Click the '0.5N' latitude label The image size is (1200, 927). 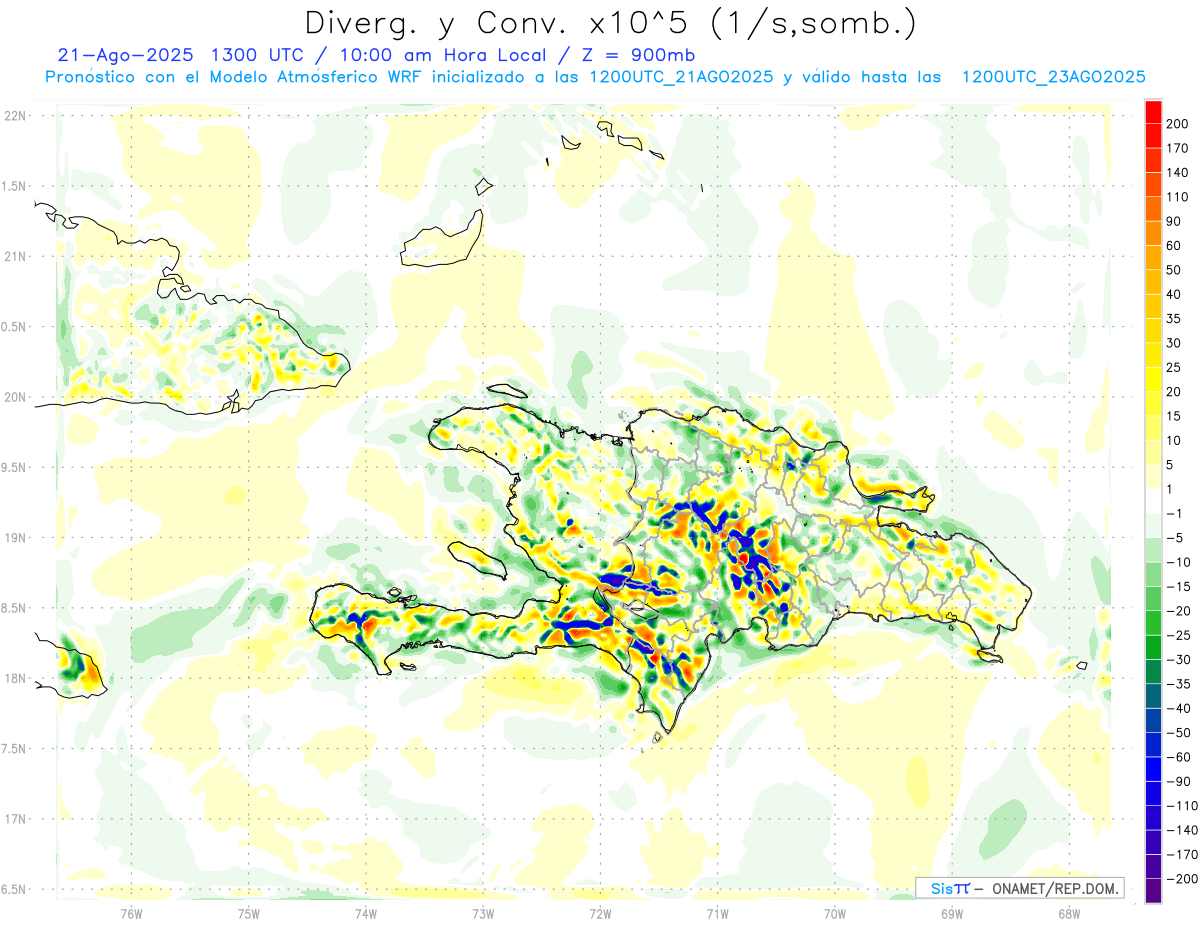[14, 327]
